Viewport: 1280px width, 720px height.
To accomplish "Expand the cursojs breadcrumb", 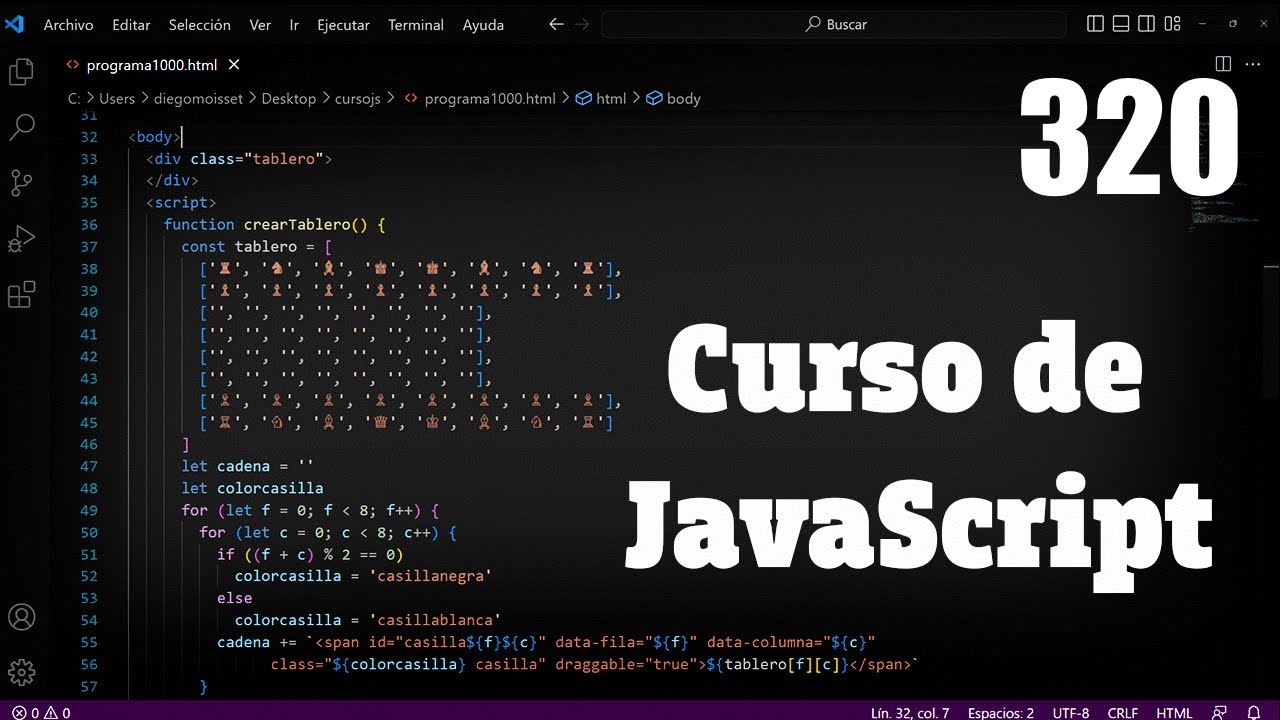I will [357, 98].
